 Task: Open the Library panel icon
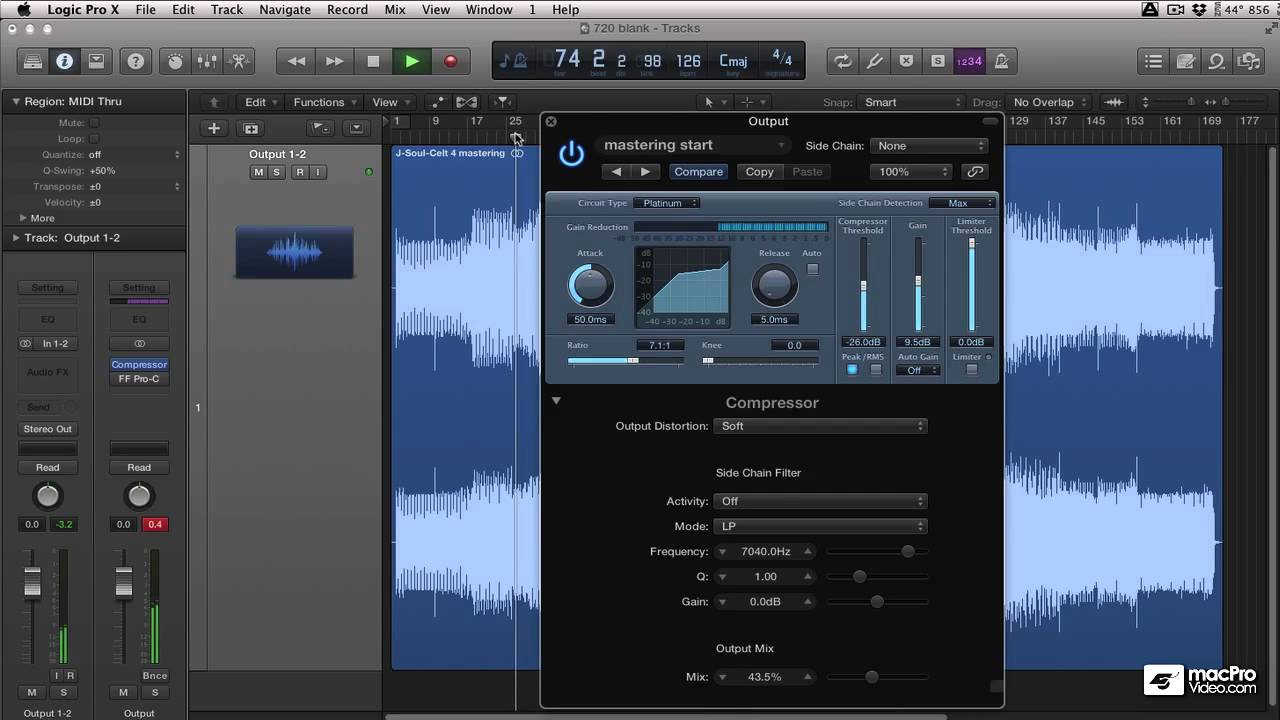coord(33,61)
